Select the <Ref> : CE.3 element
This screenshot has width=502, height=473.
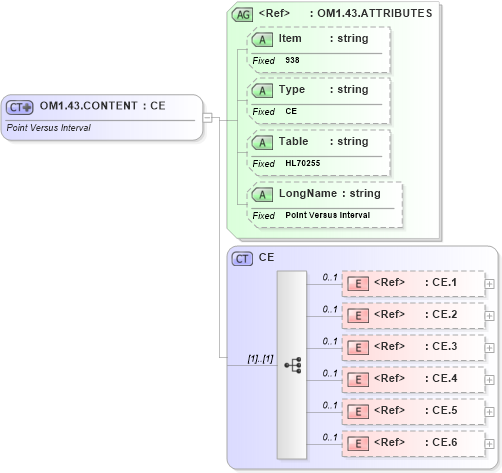[413, 347]
